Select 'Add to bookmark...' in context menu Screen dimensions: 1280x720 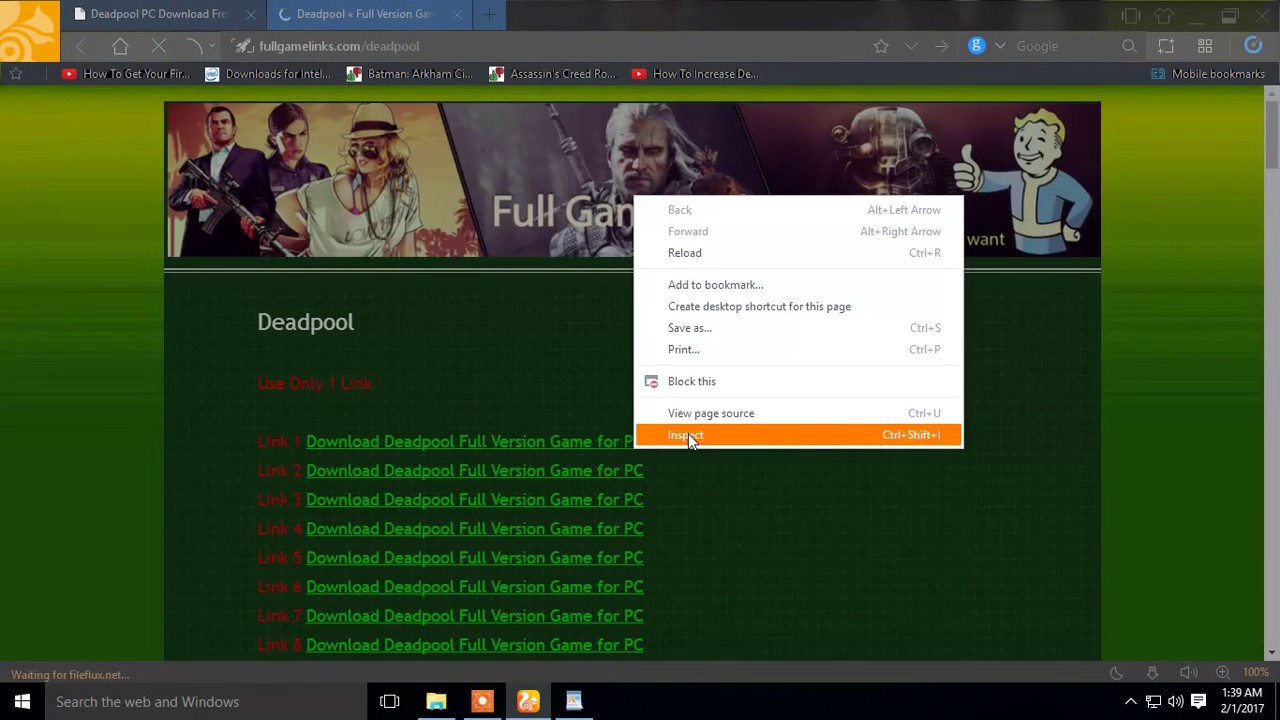[x=799, y=285]
